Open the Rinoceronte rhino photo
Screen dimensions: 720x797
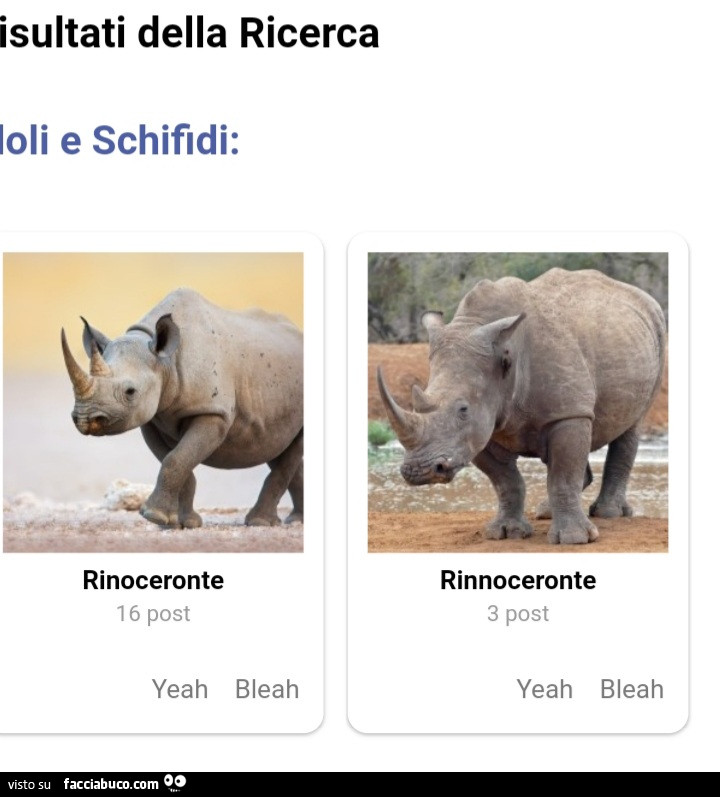[x=153, y=402]
